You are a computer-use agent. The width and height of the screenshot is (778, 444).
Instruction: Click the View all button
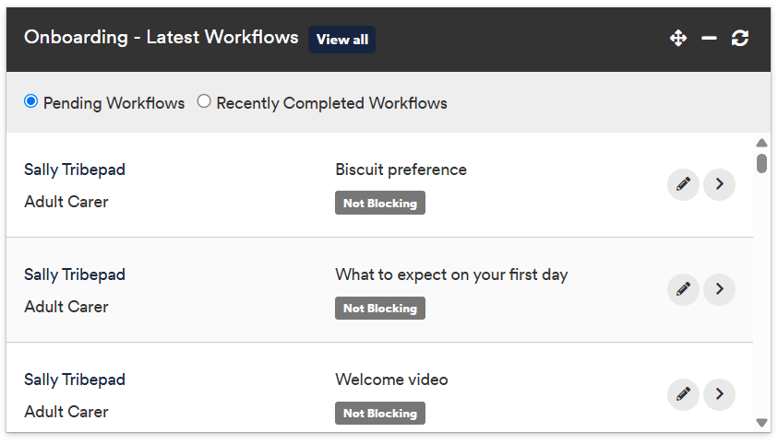point(342,40)
